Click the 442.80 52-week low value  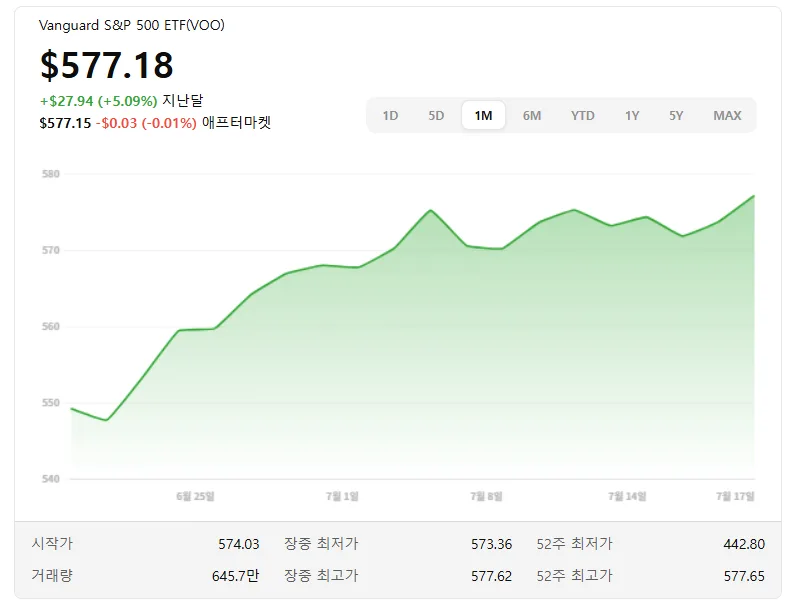744,544
